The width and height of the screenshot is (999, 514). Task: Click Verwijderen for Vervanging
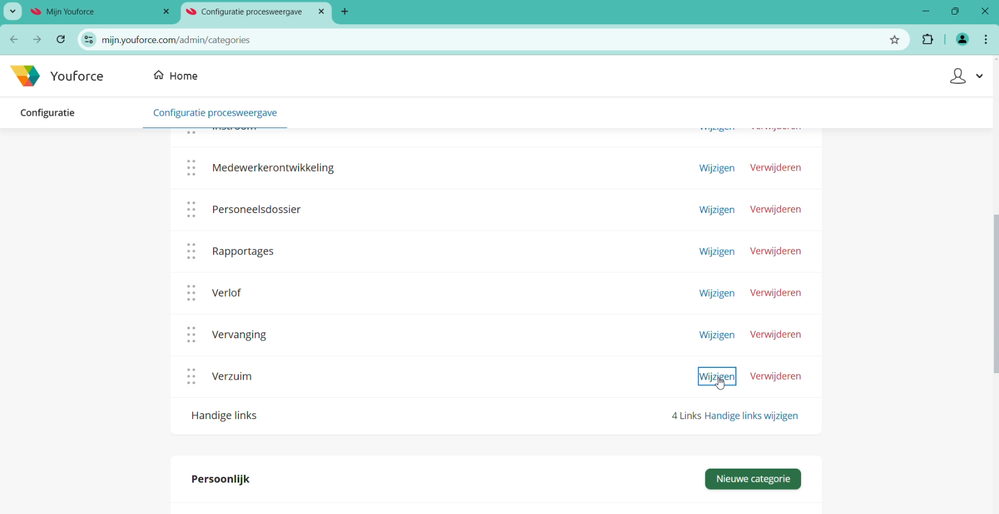click(775, 334)
